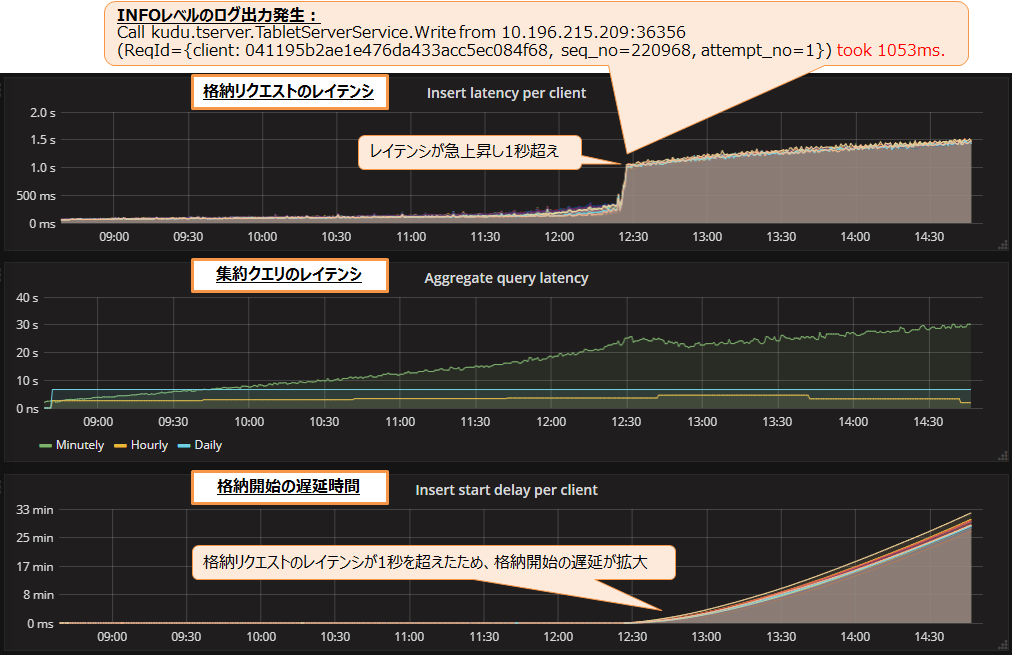Click 09:00 on the Insert latency time axis

click(x=114, y=237)
